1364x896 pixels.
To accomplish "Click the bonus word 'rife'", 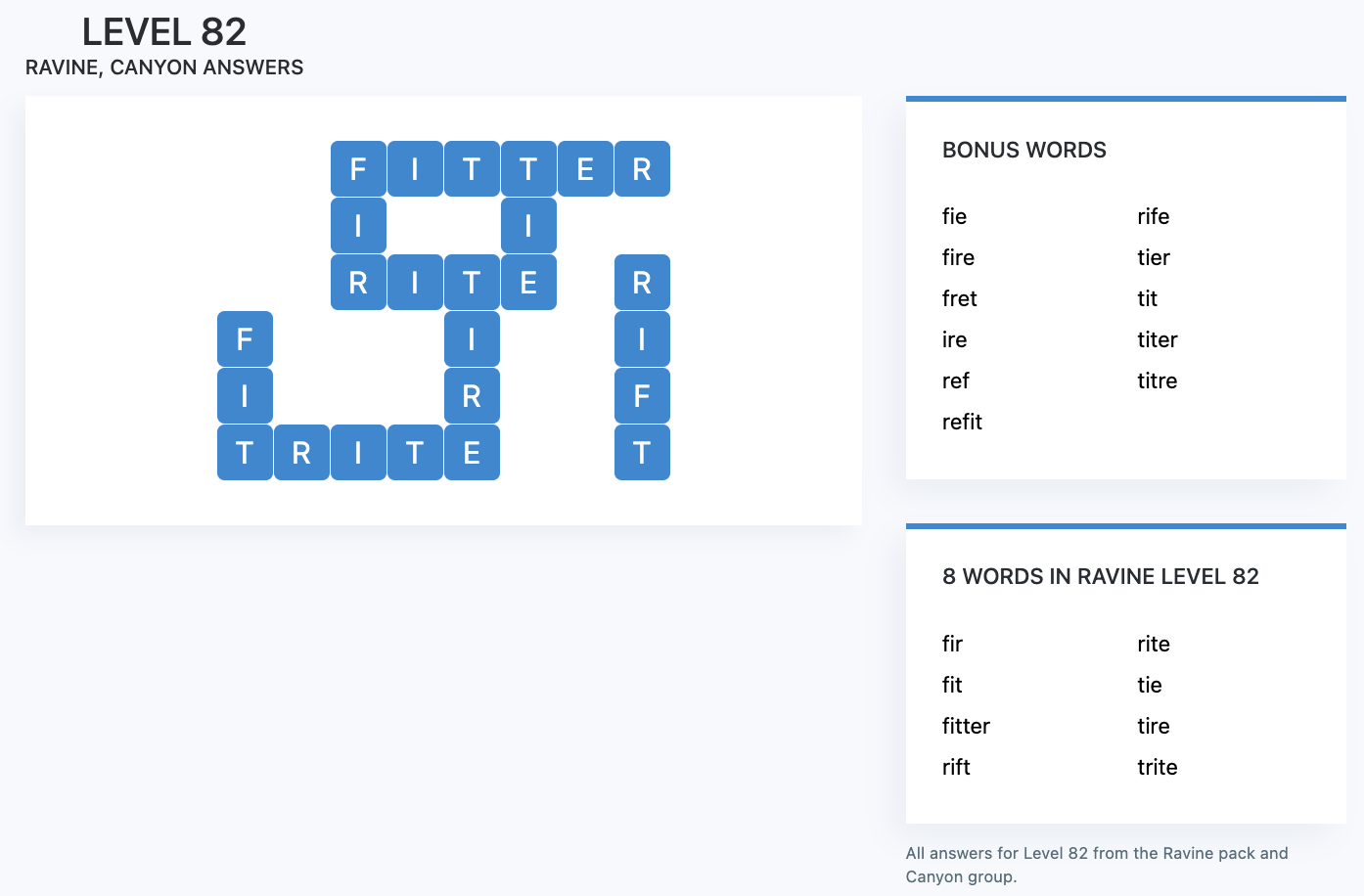I will coord(1153,216).
